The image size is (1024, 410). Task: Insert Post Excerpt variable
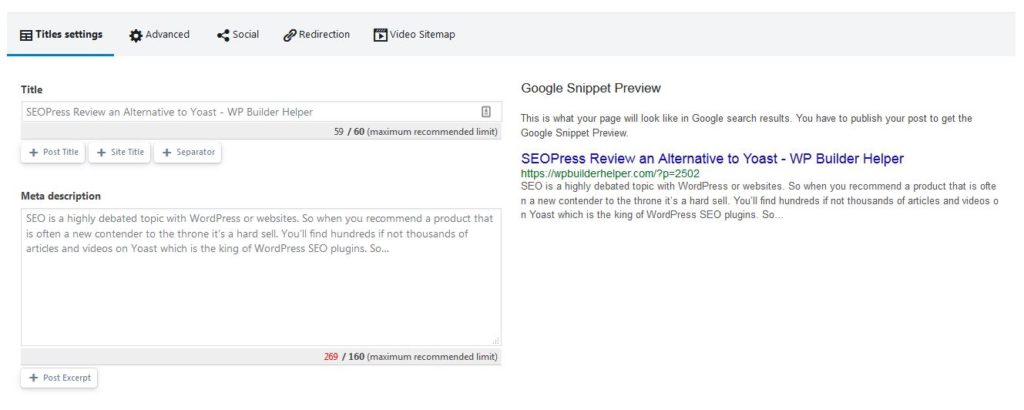[59, 378]
